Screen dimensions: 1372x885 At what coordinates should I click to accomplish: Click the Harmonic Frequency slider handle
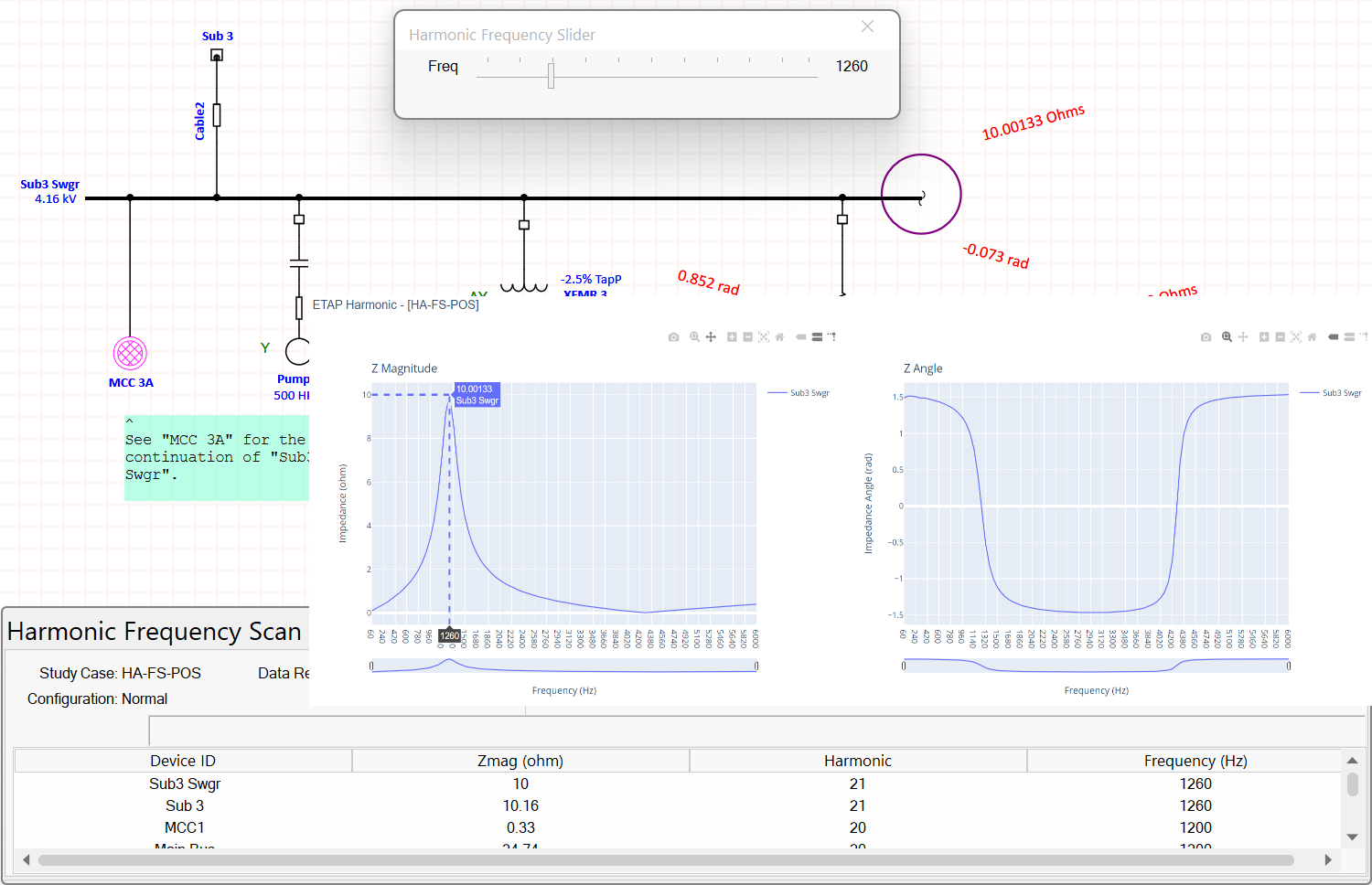point(551,75)
